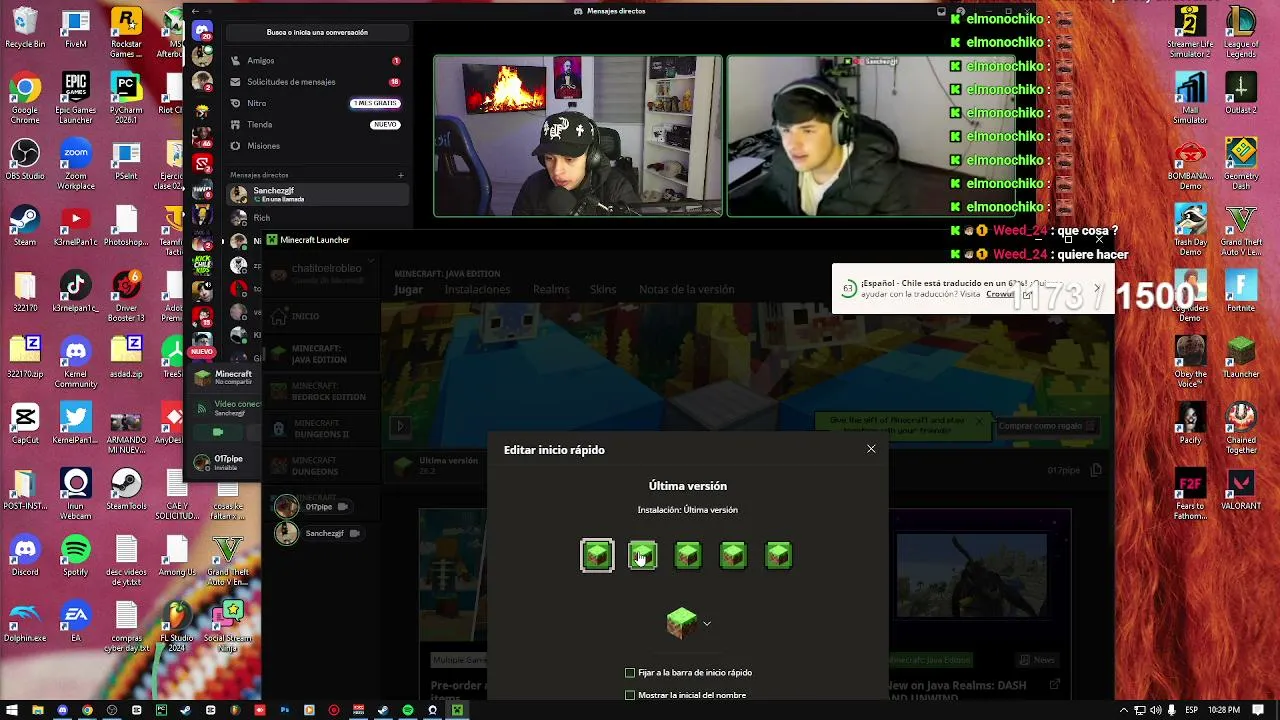The width and height of the screenshot is (1280, 720).
Task: Open 'Solicitudes de mensajes' in Discord
Action: (316, 82)
